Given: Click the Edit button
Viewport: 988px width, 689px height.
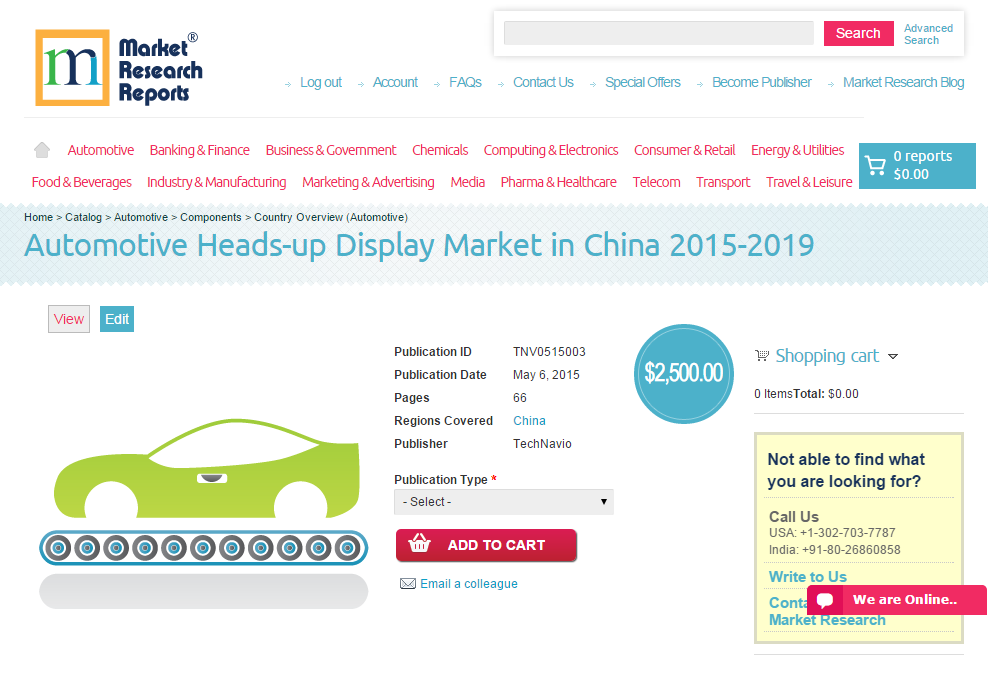Looking at the screenshot, I should 116,318.
